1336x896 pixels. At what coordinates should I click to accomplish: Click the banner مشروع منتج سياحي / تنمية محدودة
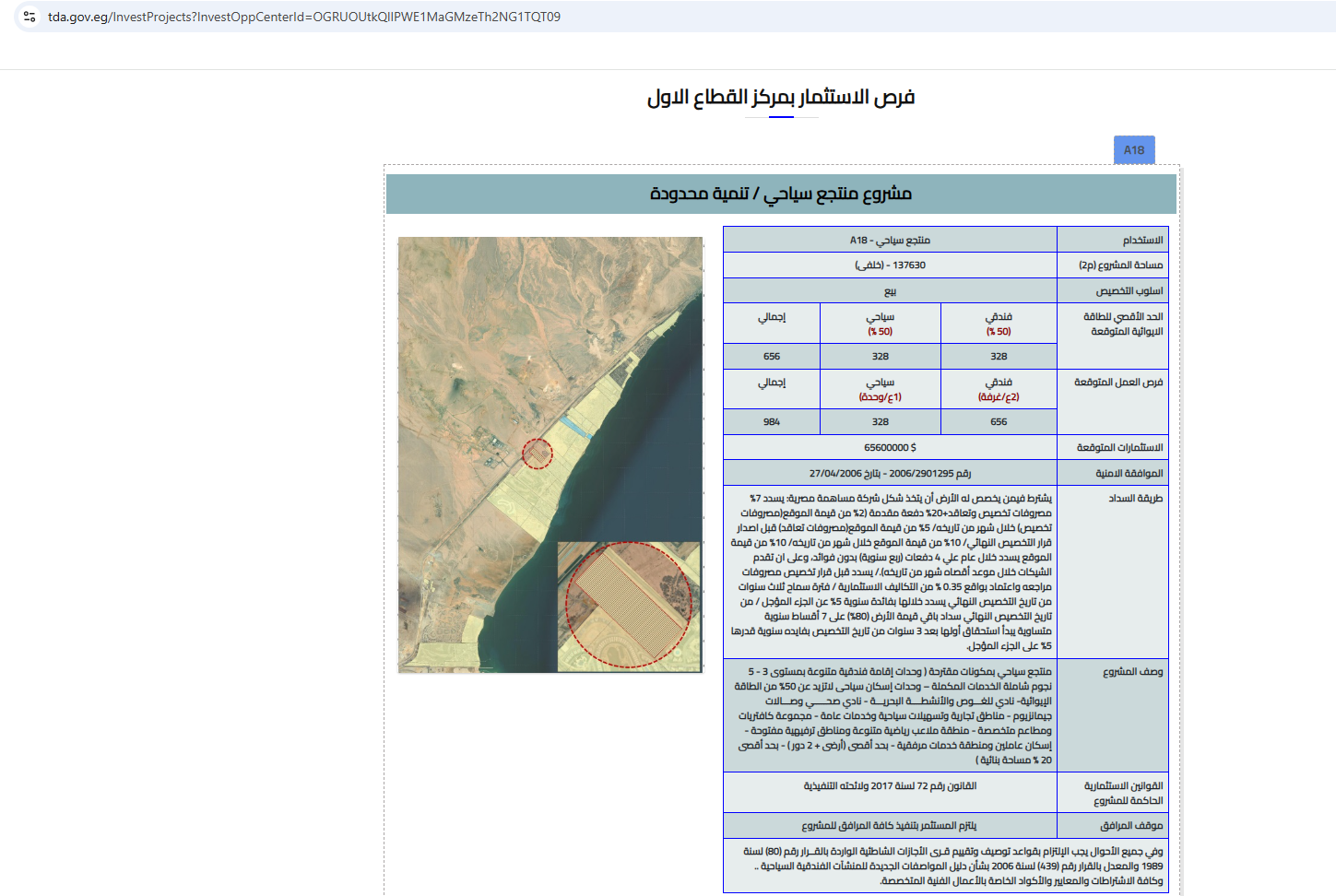(780, 194)
